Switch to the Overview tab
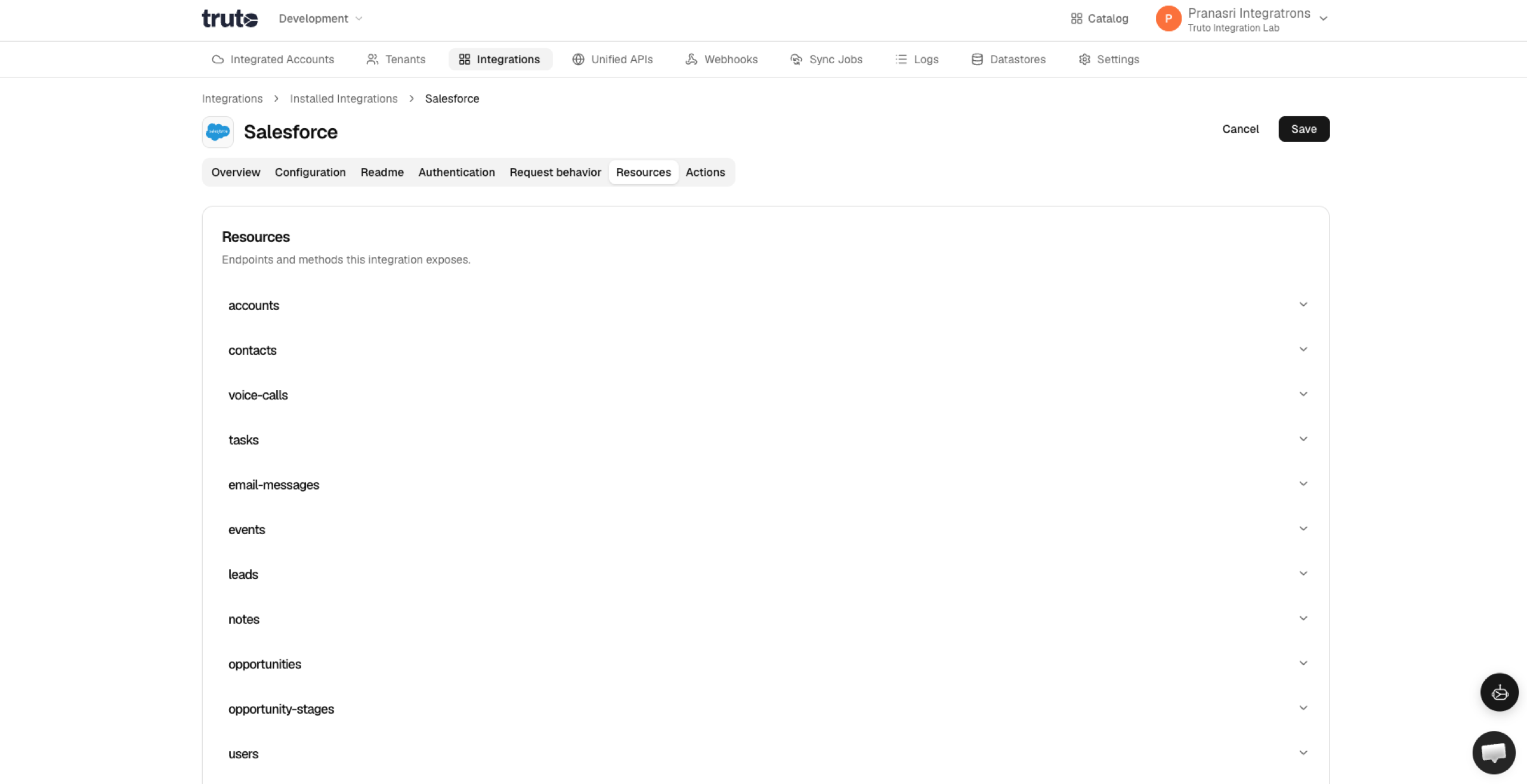The width and height of the screenshot is (1527, 784). pyautogui.click(x=236, y=172)
